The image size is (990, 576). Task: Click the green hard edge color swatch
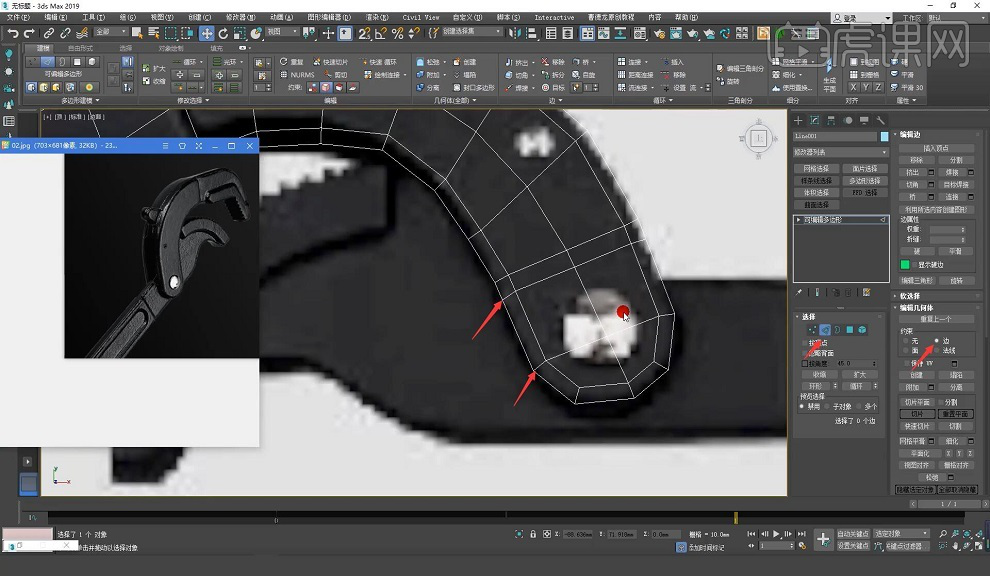905,265
